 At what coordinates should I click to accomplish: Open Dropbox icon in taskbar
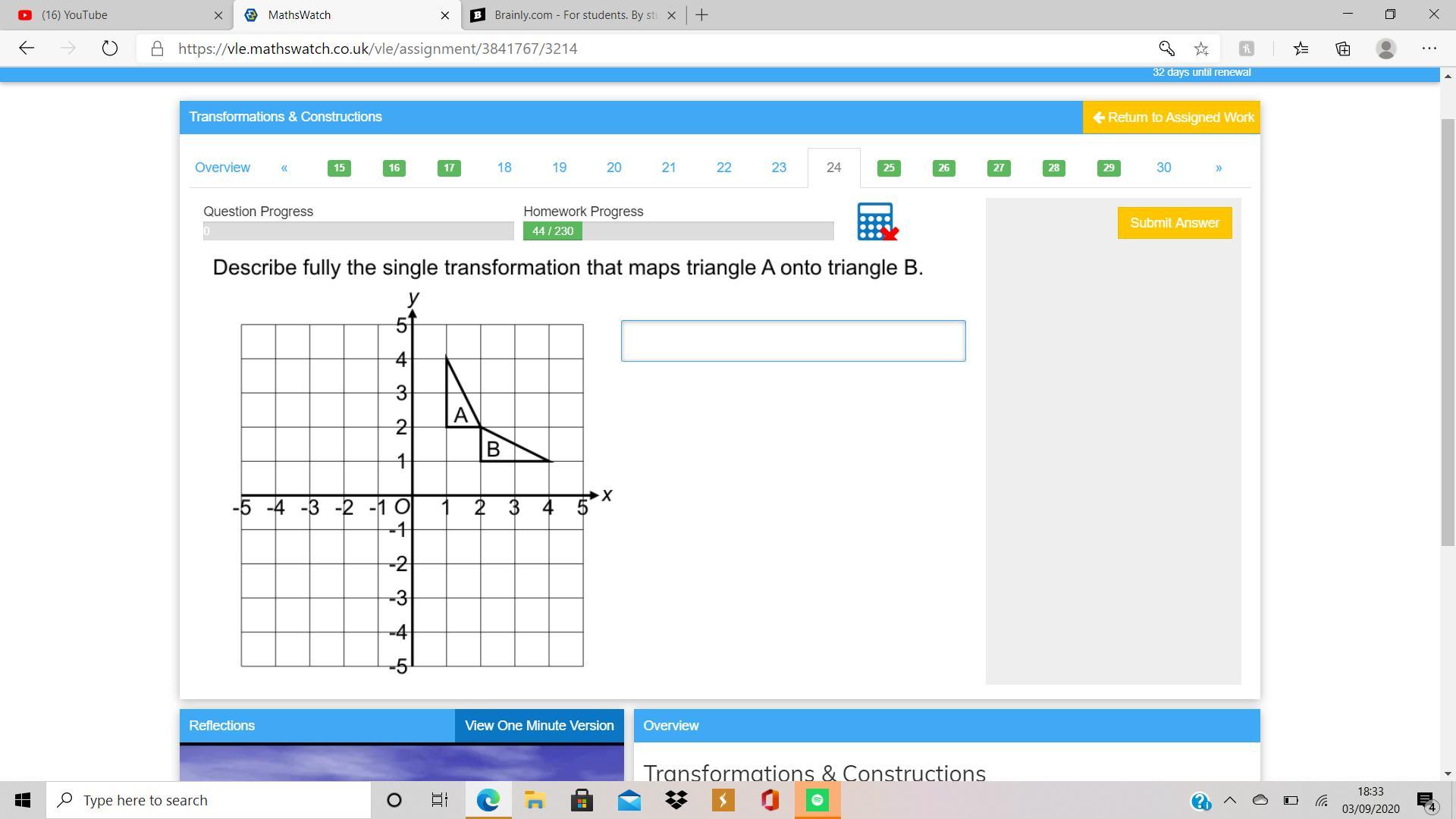[x=676, y=800]
